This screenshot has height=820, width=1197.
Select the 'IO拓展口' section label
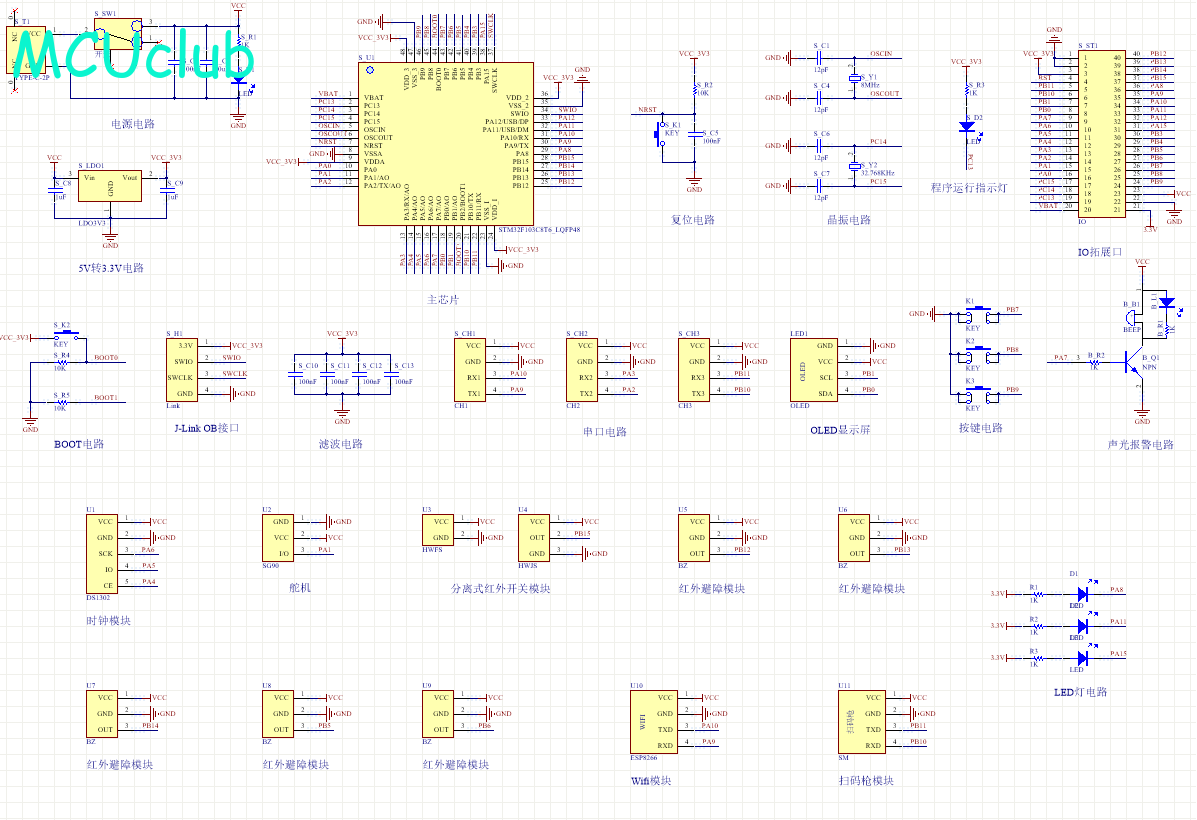pos(1100,252)
